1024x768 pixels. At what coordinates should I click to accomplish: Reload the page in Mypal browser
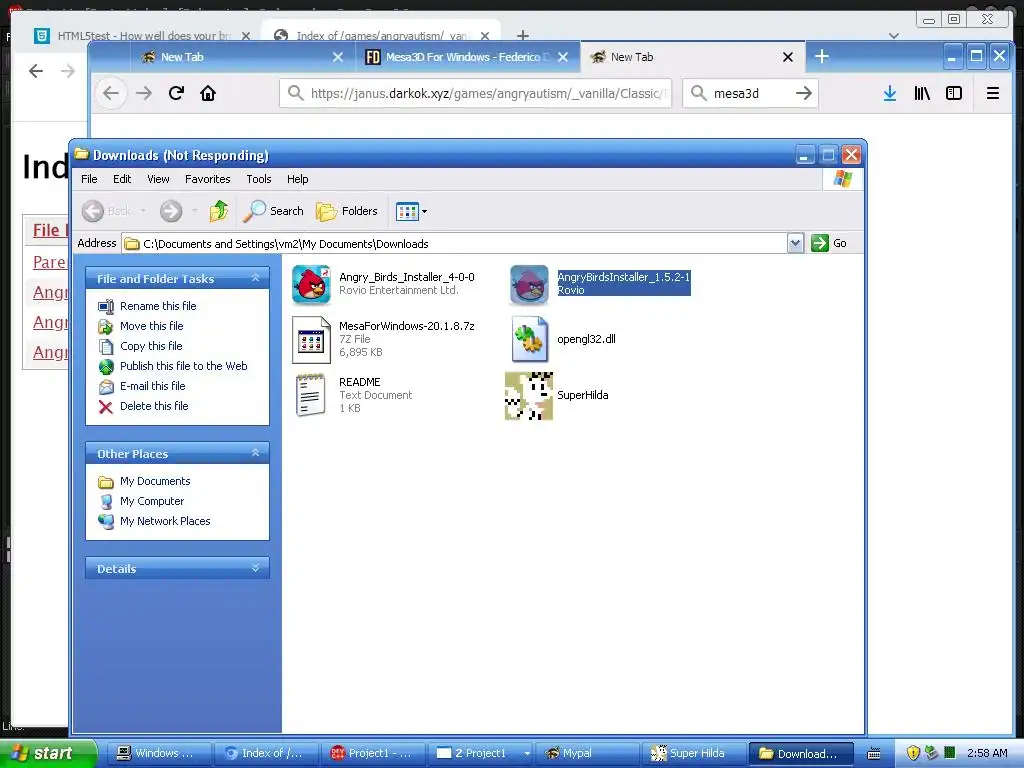176,93
